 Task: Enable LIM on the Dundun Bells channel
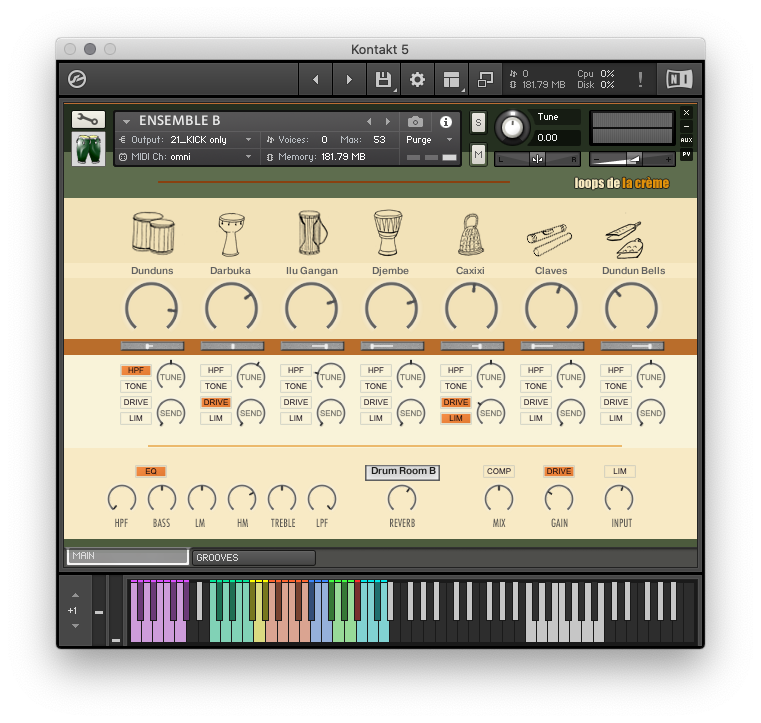coord(615,418)
